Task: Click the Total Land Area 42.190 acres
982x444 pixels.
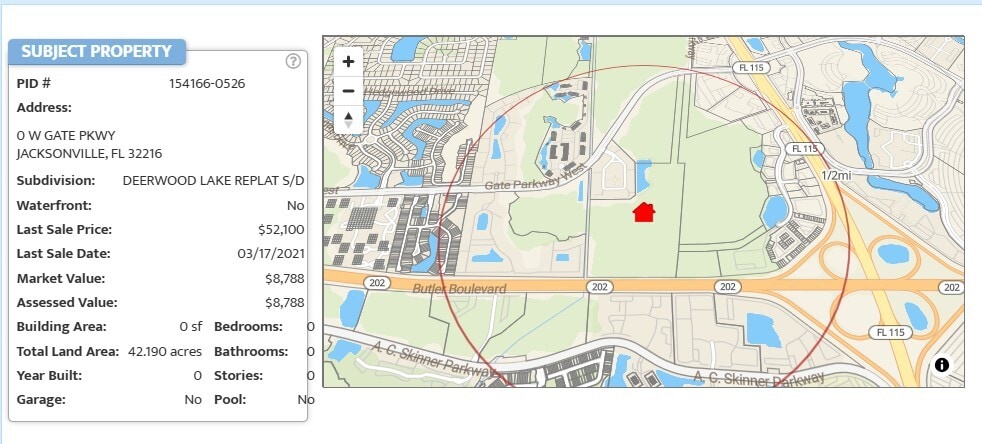Action: (x=163, y=351)
